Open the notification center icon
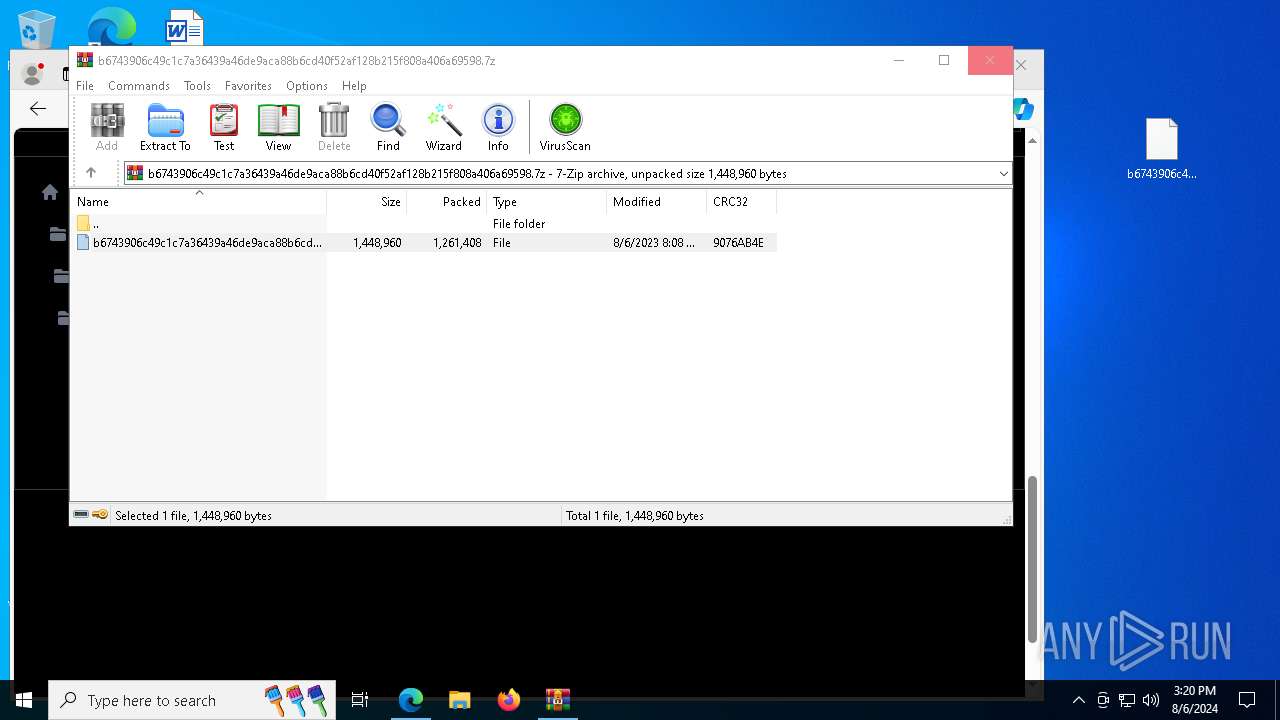The image size is (1280, 720). [1247, 700]
